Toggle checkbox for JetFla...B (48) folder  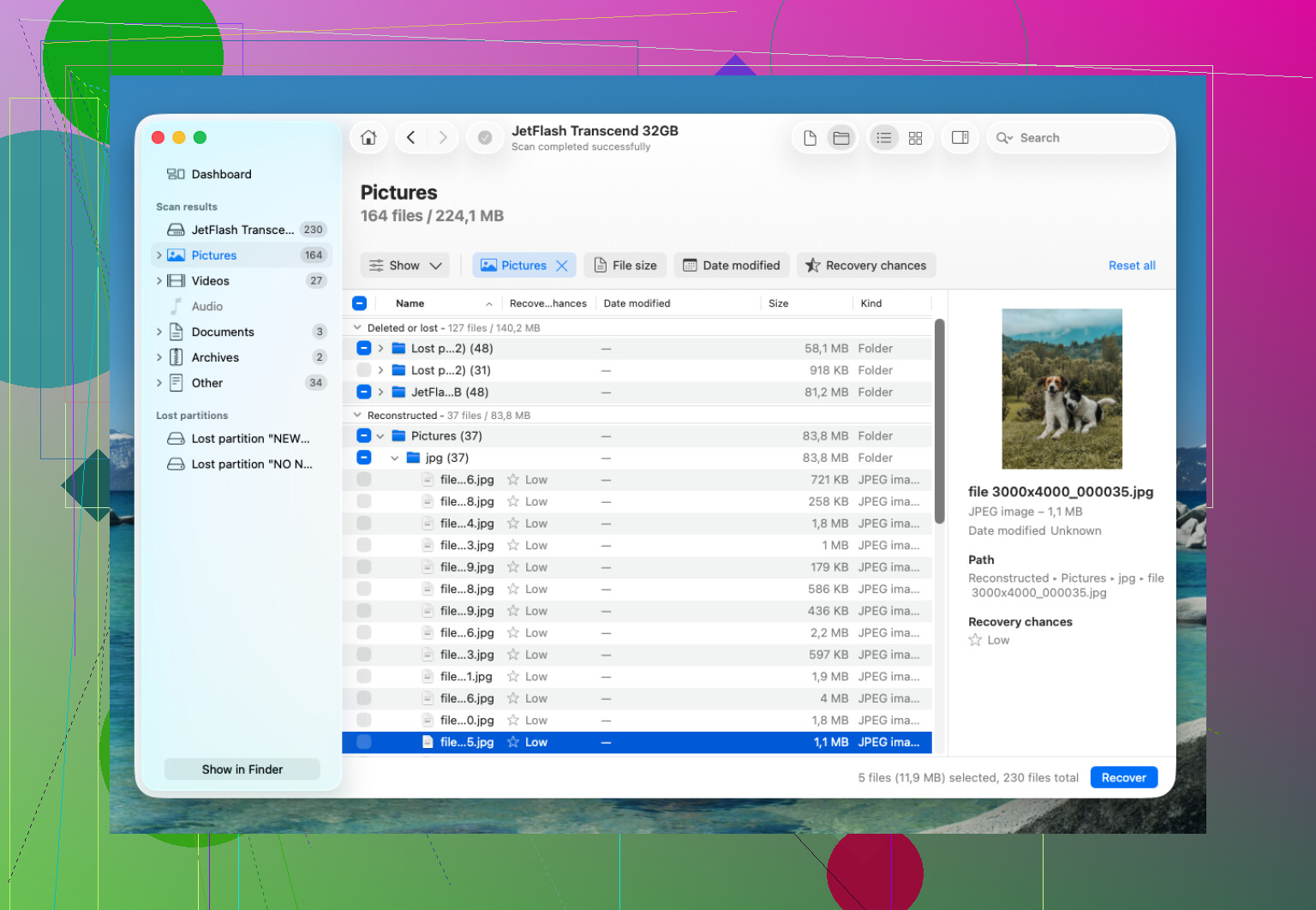click(x=363, y=392)
